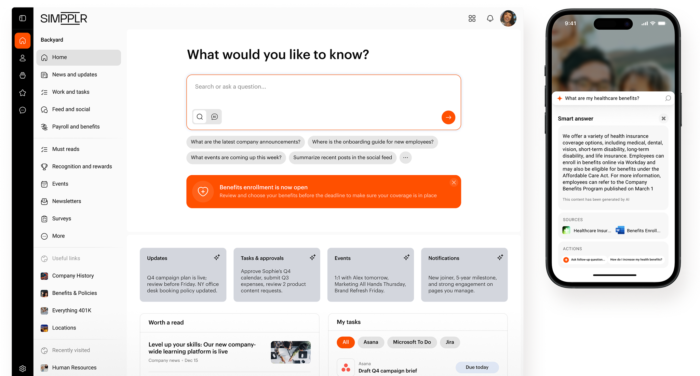Screen dimensions: 700x376
Task: Open the Events summary card
Action: (x=371, y=275)
